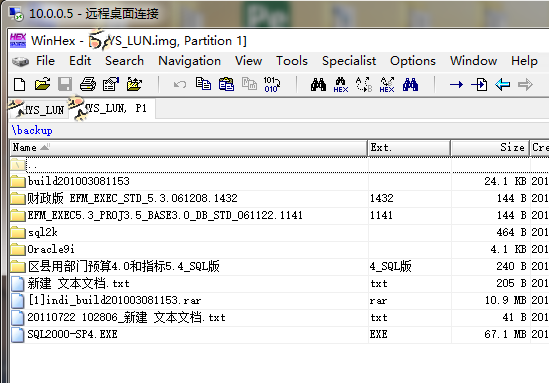Click the WinHex title bar application icon
This screenshot has height=383, width=549.
coord(18,40)
